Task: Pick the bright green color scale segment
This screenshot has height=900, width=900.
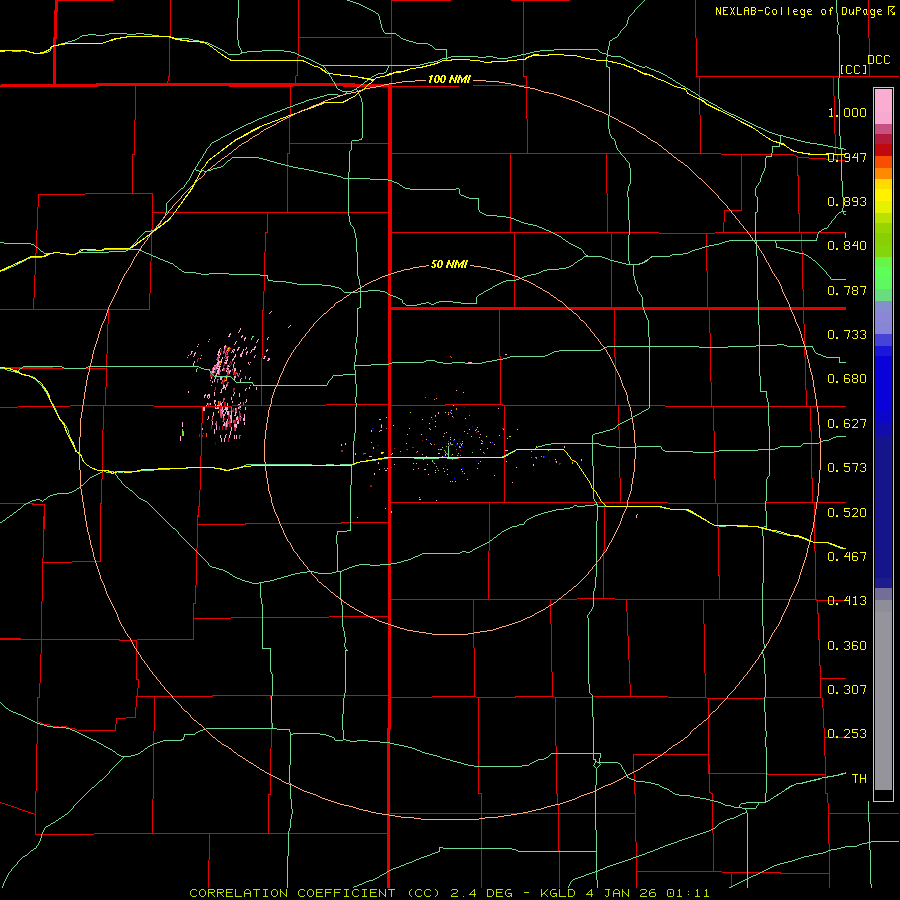Action: click(x=883, y=273)
